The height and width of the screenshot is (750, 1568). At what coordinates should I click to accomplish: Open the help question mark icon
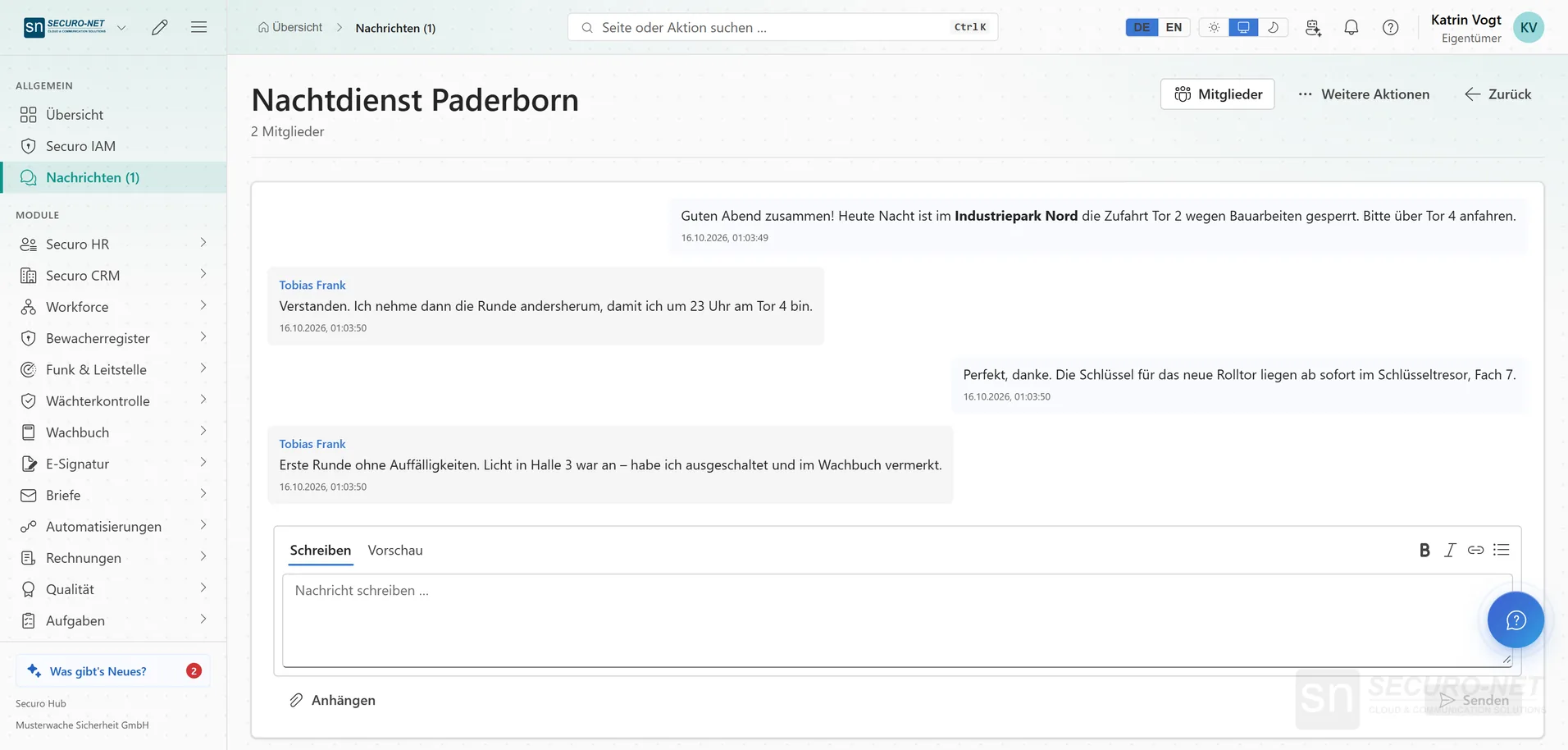[1391, 27]
